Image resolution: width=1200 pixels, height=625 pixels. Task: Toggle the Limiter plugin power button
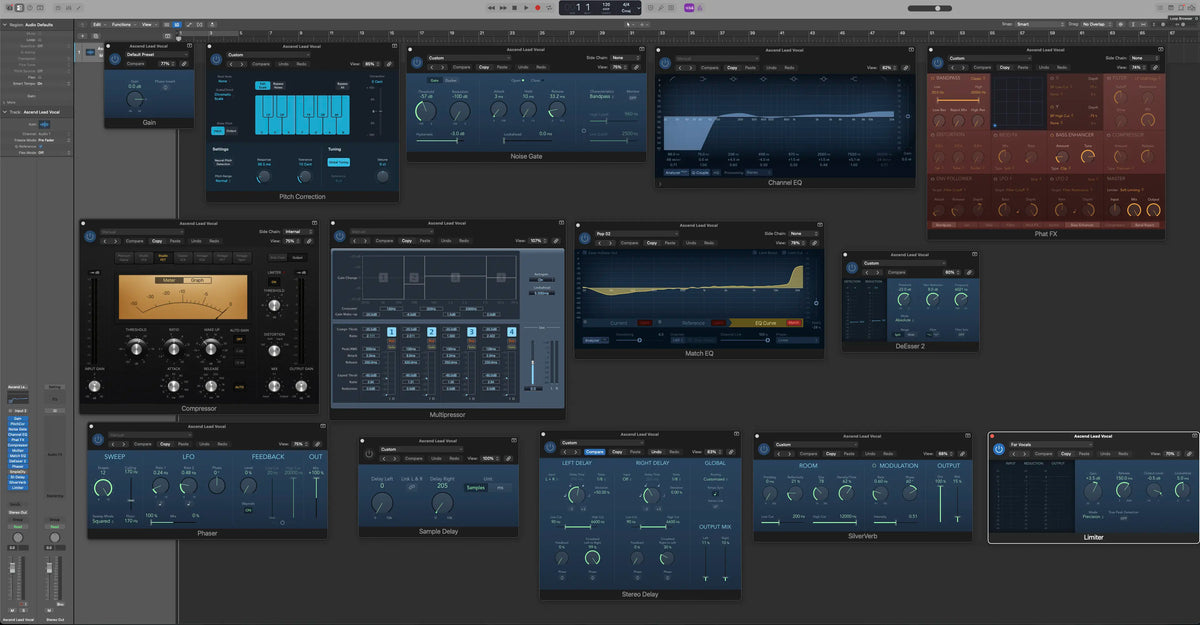point(998,449)
